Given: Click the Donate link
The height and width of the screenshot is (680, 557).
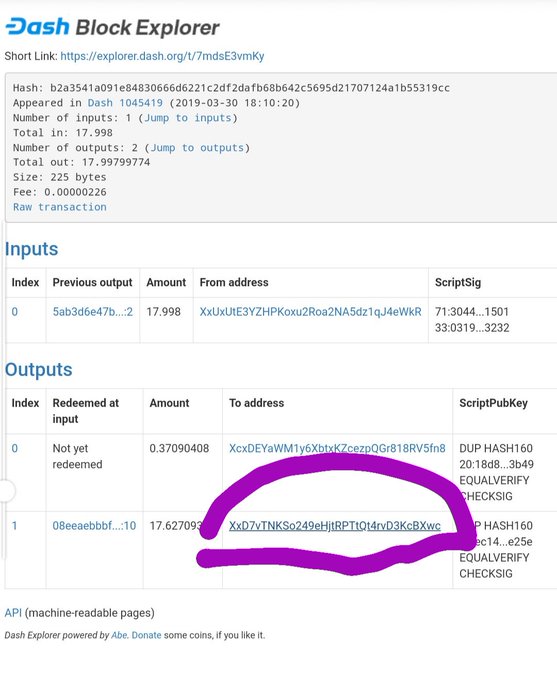Looking at the screenshot, I should coord(146,635).
